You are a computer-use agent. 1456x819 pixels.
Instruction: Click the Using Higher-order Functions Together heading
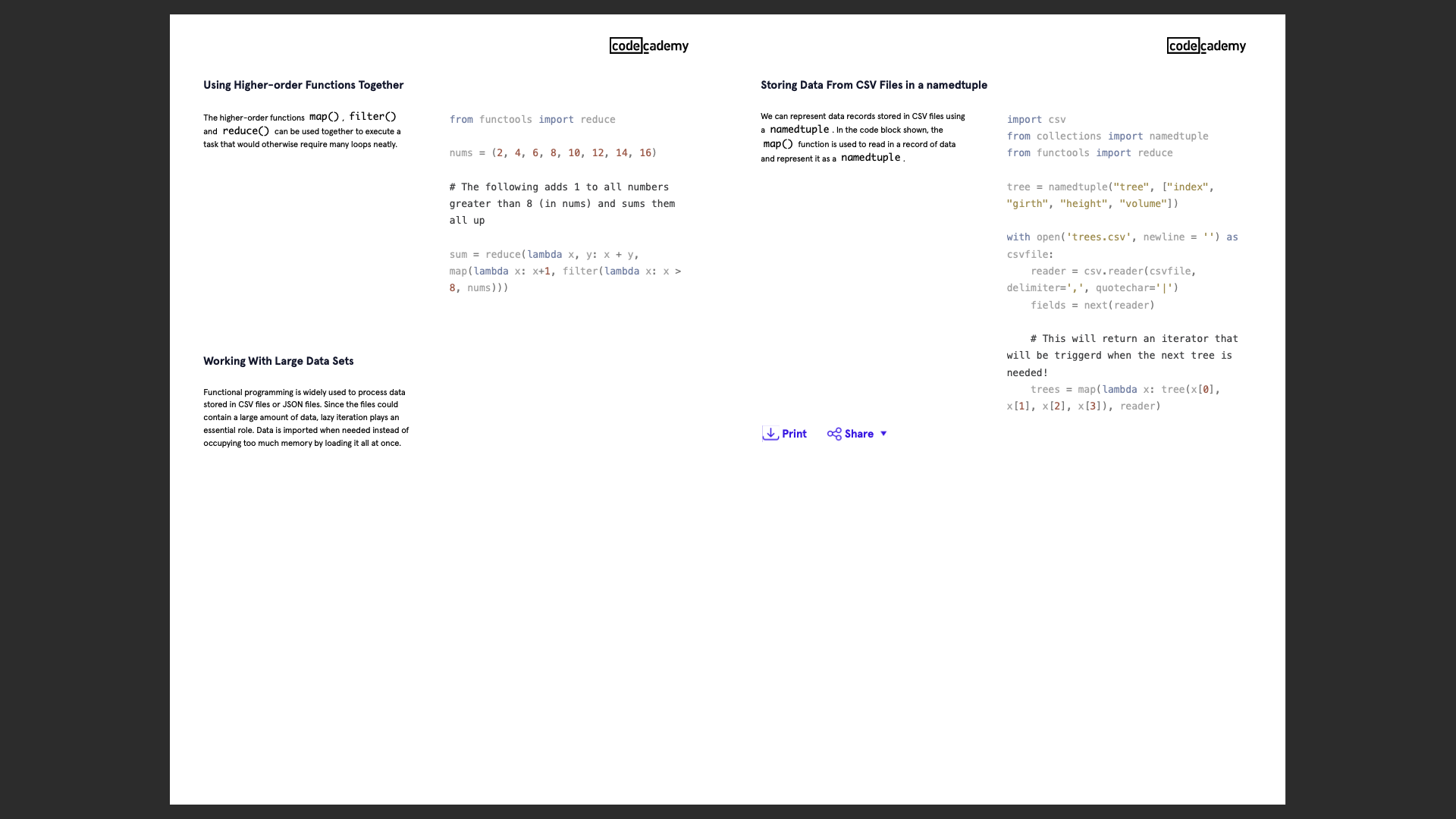(x=303, y=85)
